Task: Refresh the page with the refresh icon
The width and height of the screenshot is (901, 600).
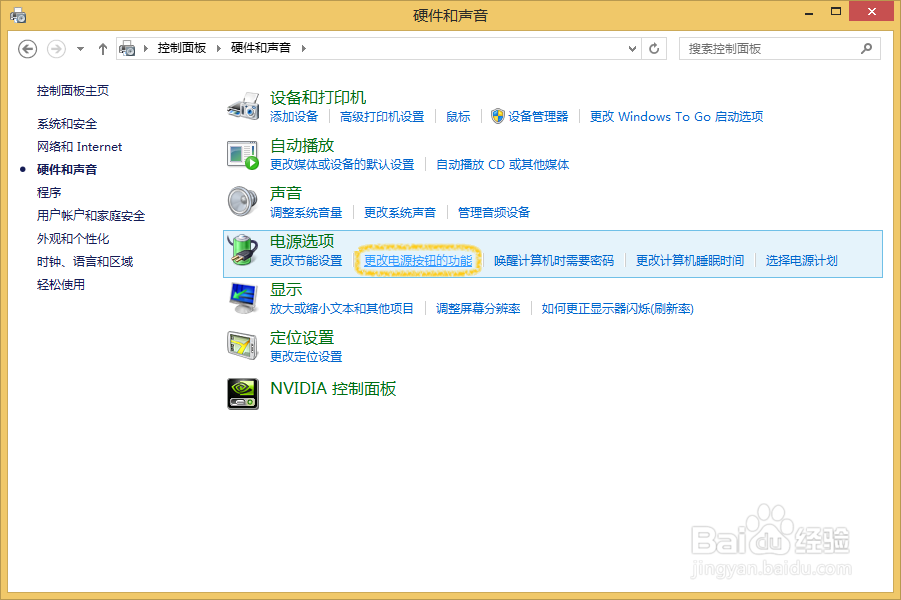Action: (655, 48)
